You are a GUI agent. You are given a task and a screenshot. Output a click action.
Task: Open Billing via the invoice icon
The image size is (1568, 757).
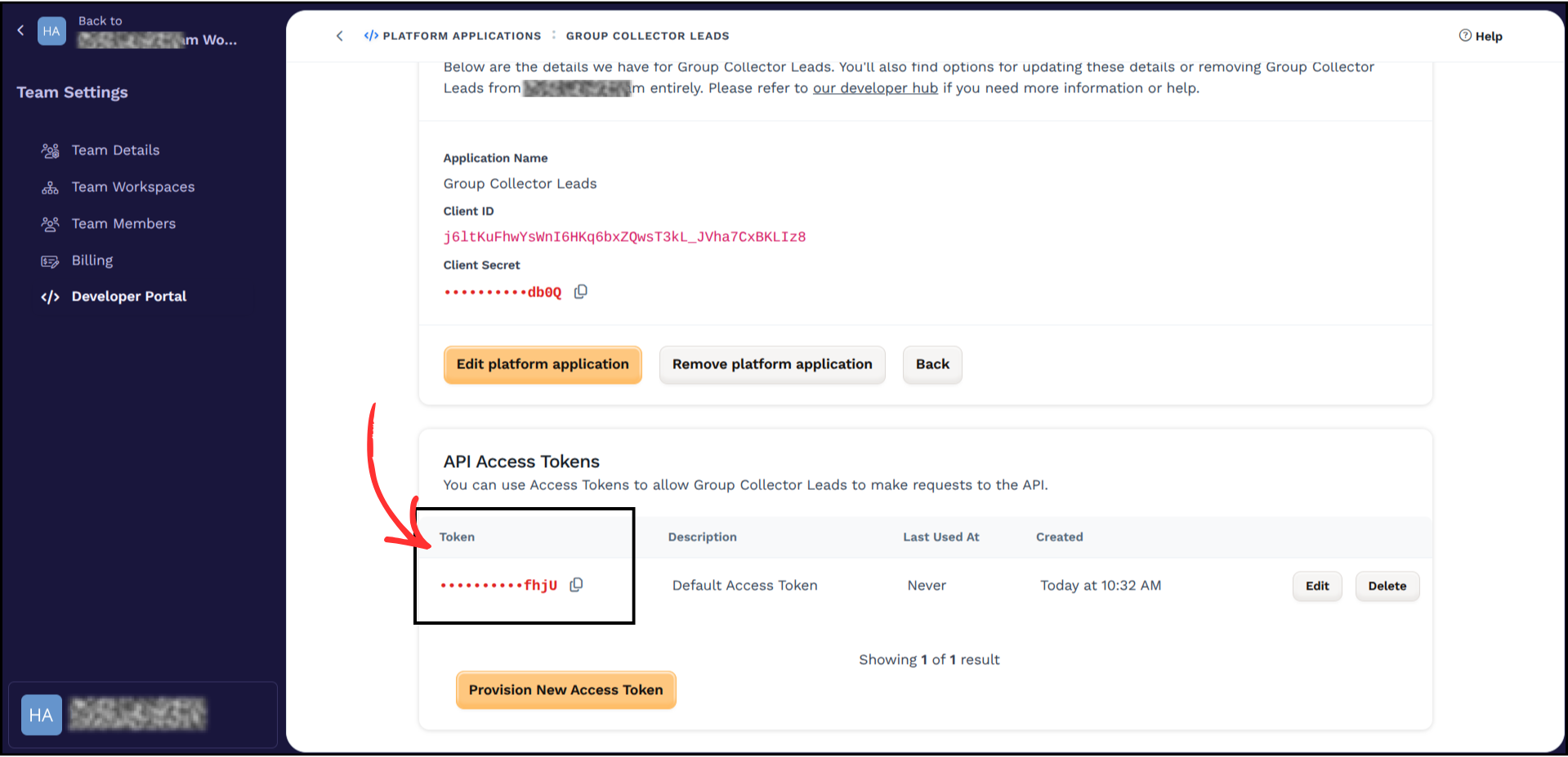(49, 260)
